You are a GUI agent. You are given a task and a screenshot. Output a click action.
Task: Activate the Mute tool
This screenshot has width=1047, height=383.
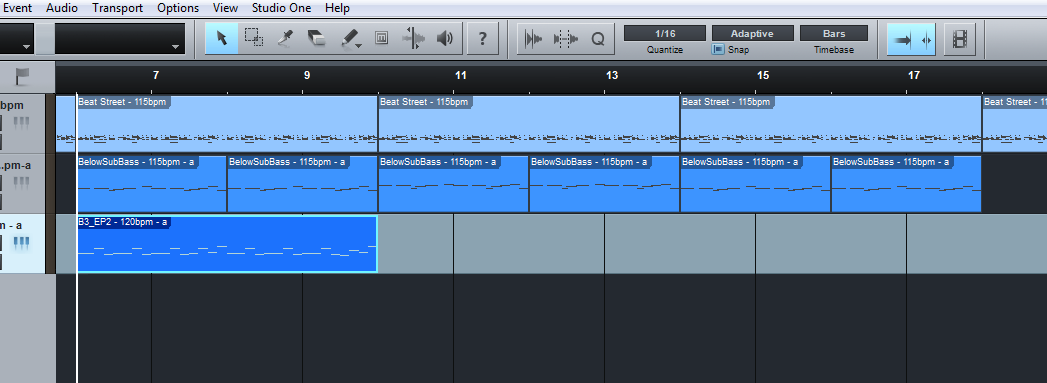(x=381, y=38)
